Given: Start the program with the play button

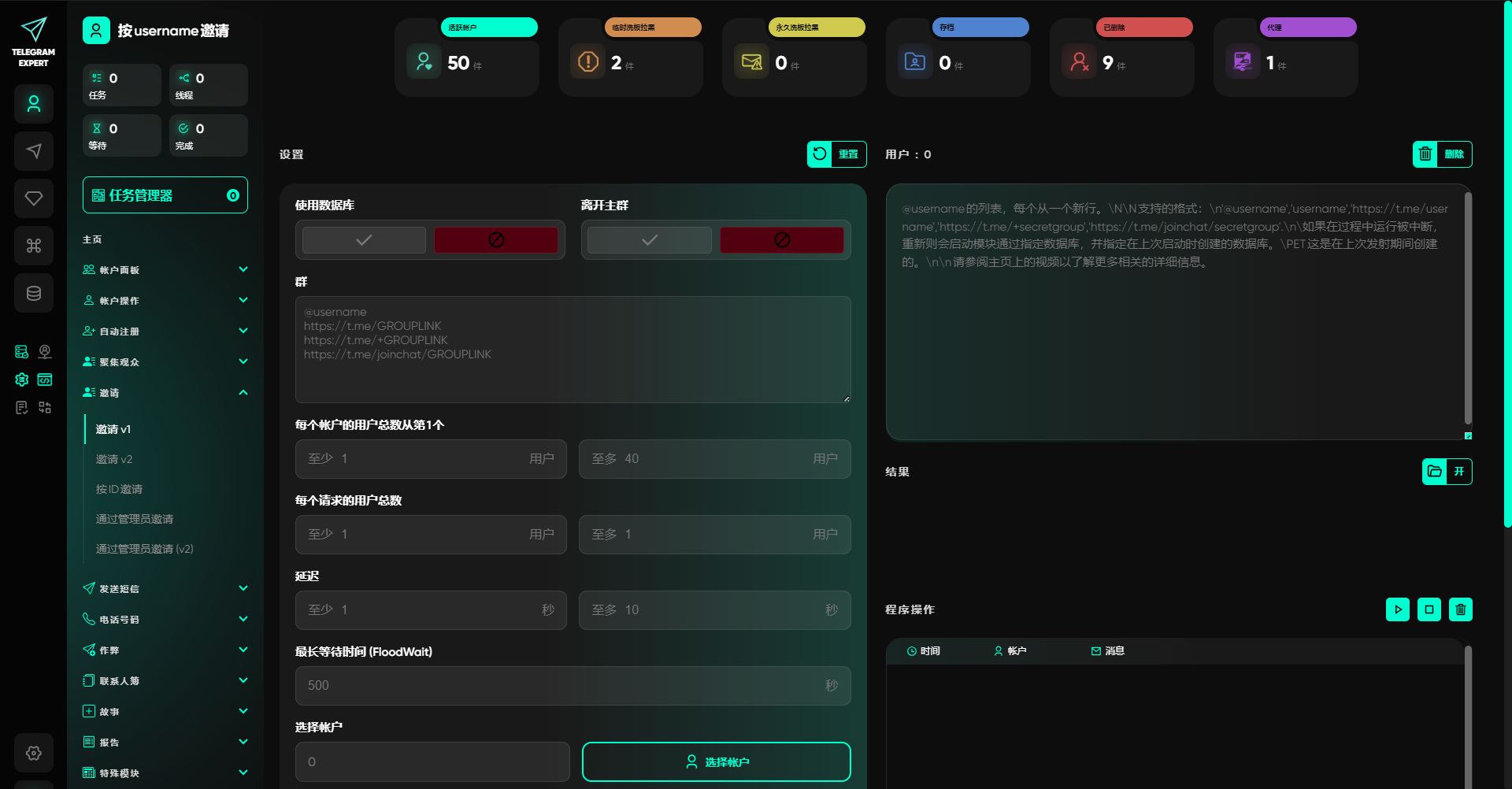Looking at the screenshot, I should tap(1398, 609).
